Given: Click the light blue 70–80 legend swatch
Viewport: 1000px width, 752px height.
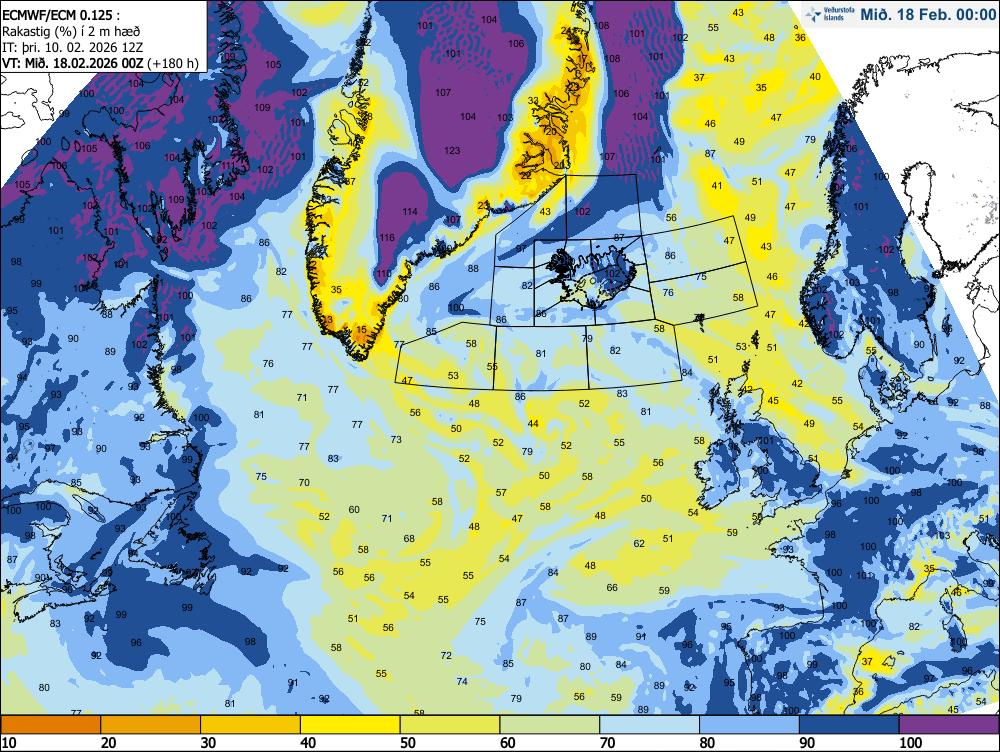Looking at the screenshot, I should click(650, 725).
